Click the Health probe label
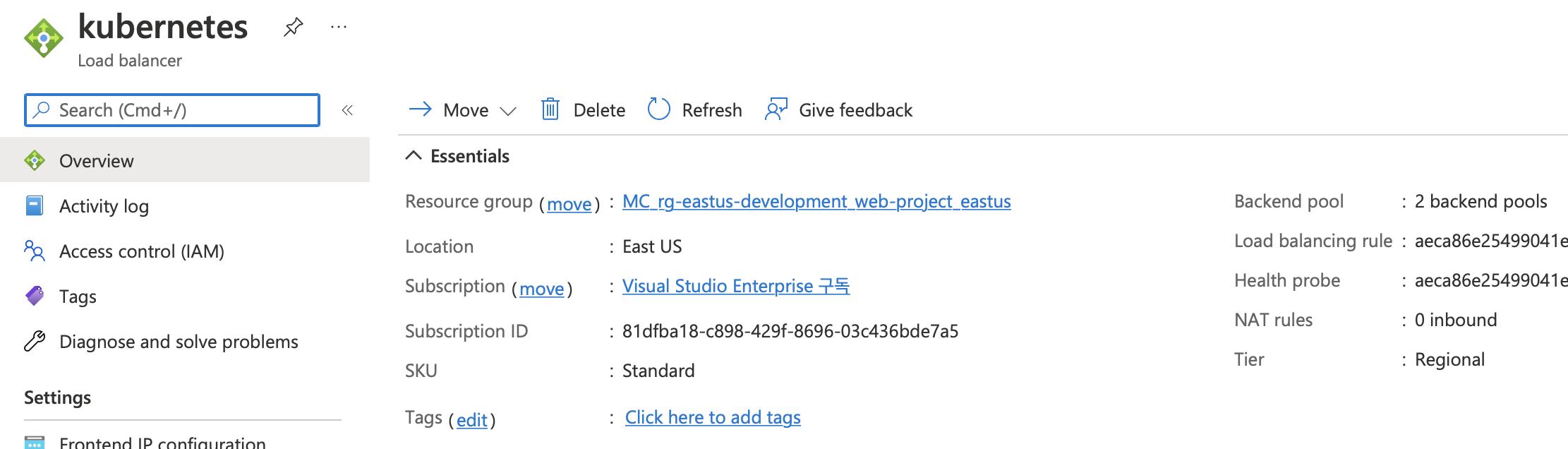 click(x=1287, y=280)
